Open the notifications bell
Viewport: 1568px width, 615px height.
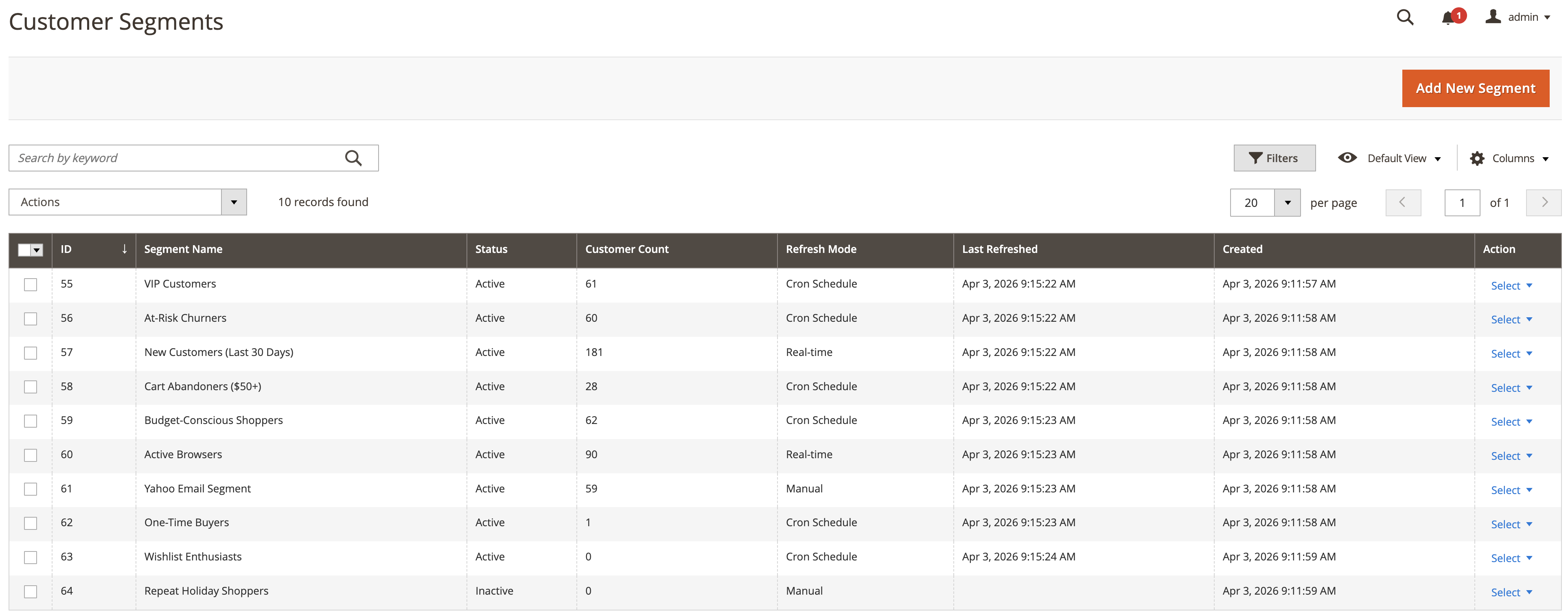tap(1448, 17)
